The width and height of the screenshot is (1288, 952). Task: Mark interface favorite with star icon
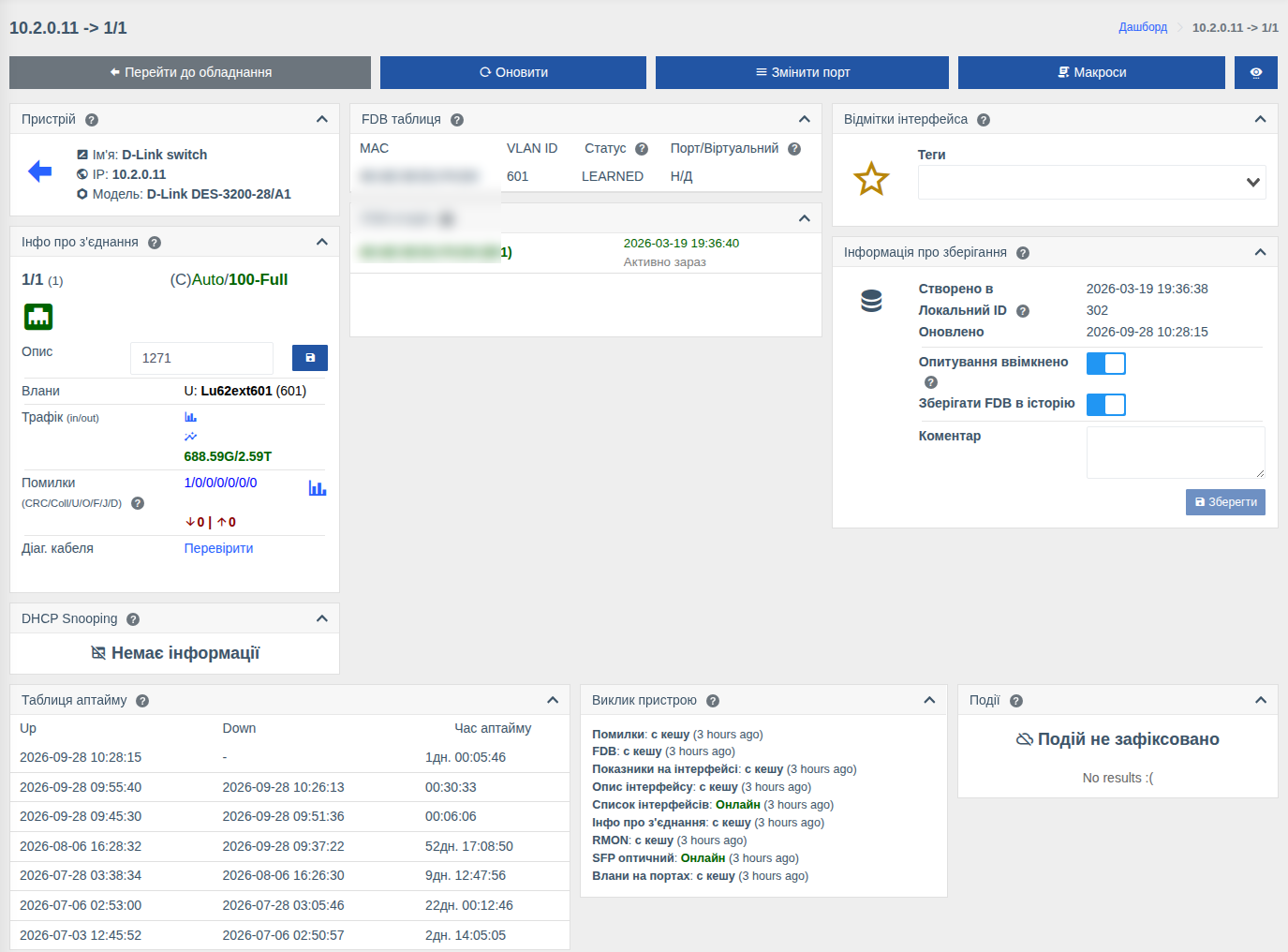[x=871, y=179]
